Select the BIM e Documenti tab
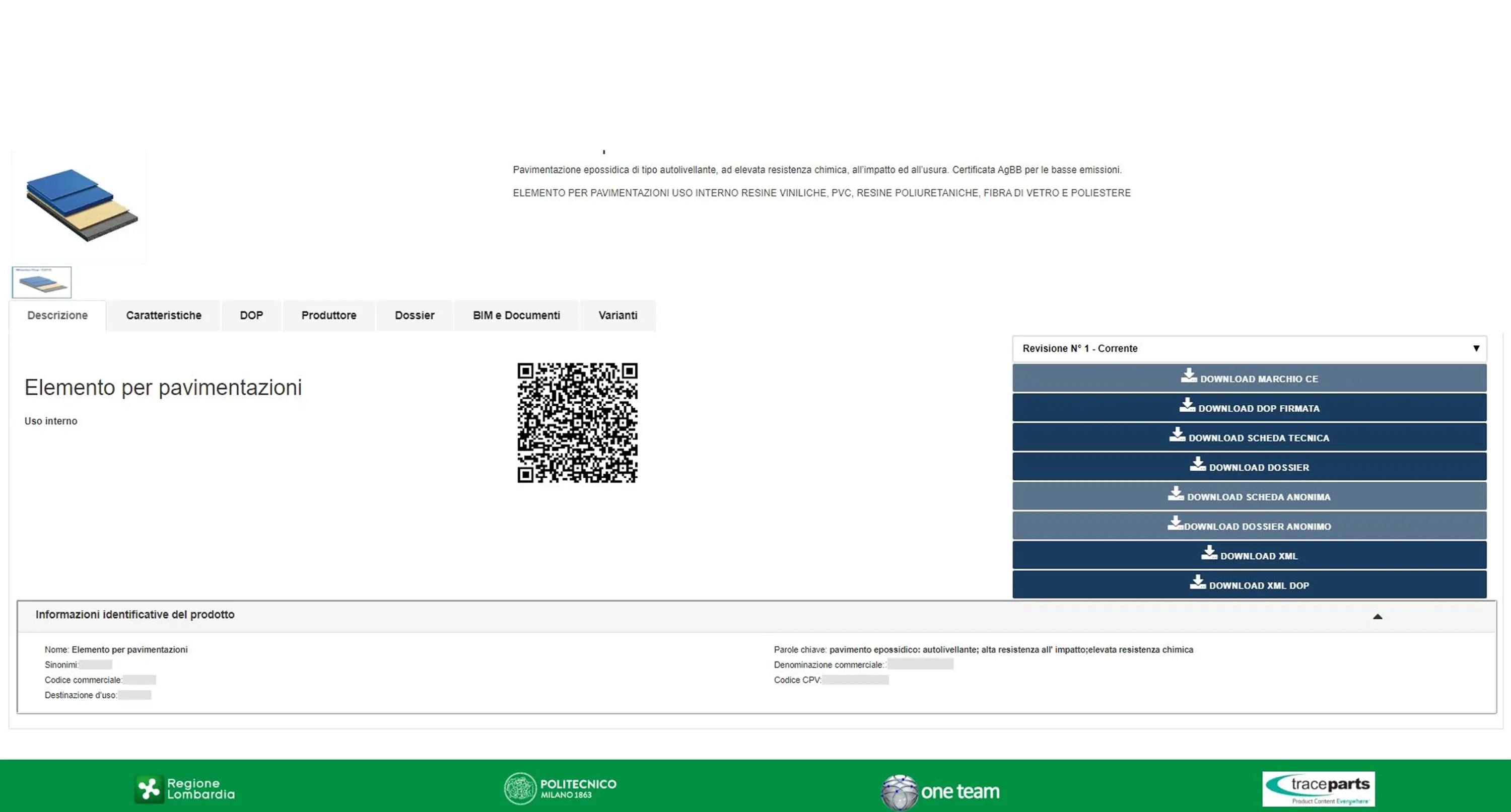 pyautogui.click(x=516, y=316)
